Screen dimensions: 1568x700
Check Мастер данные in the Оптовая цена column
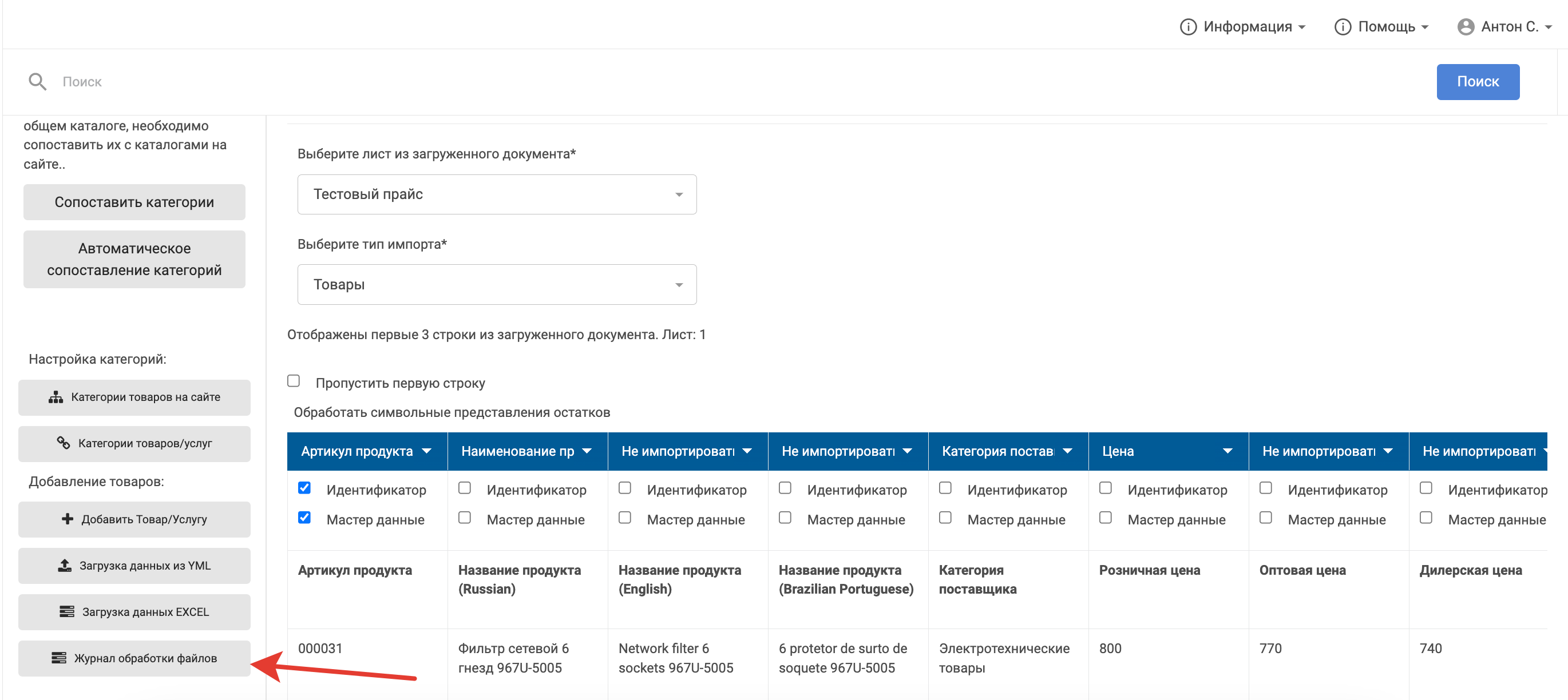tap(1265, 518)
